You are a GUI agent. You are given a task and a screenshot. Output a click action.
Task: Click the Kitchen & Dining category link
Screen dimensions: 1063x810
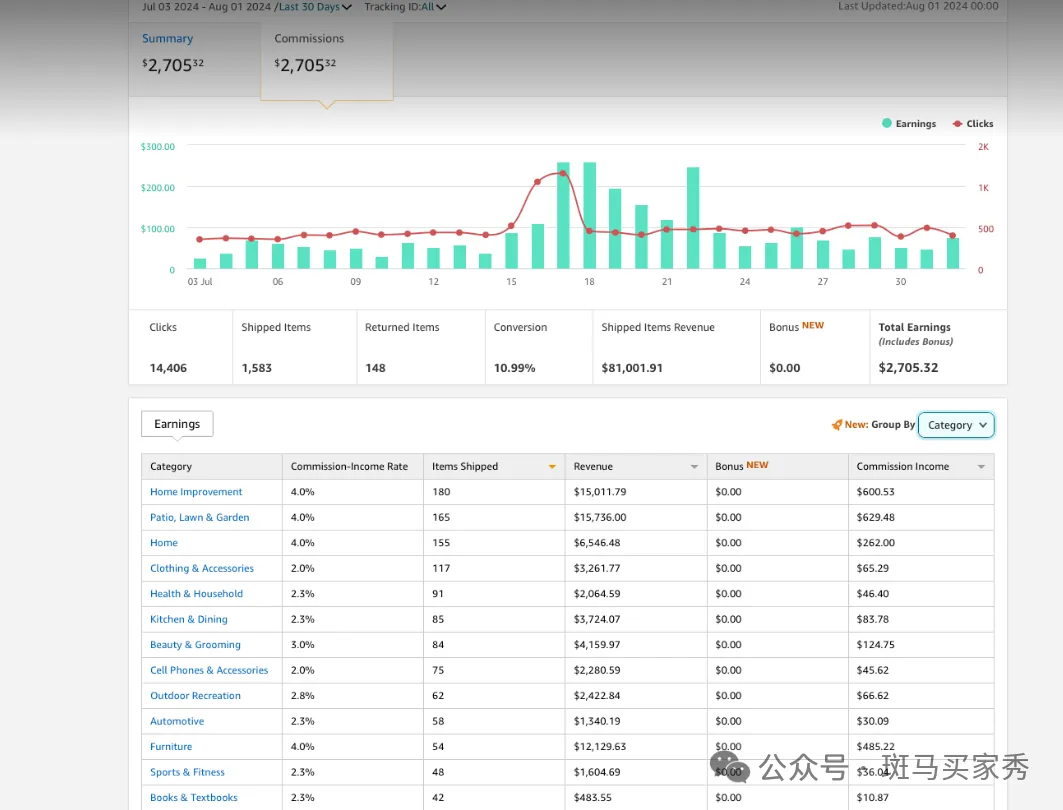[x=188, y=619]
